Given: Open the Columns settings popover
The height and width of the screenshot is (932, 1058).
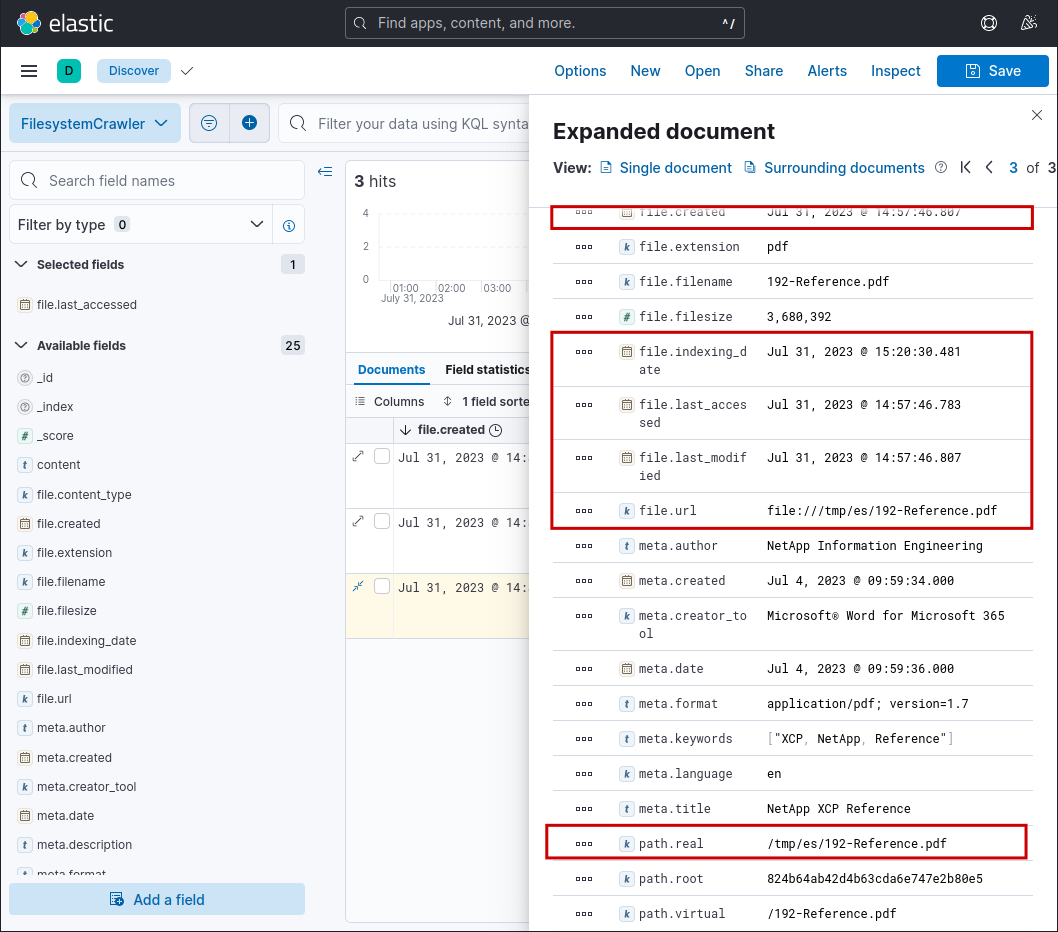Looking at the screenshot, I should tap(389, 402).
